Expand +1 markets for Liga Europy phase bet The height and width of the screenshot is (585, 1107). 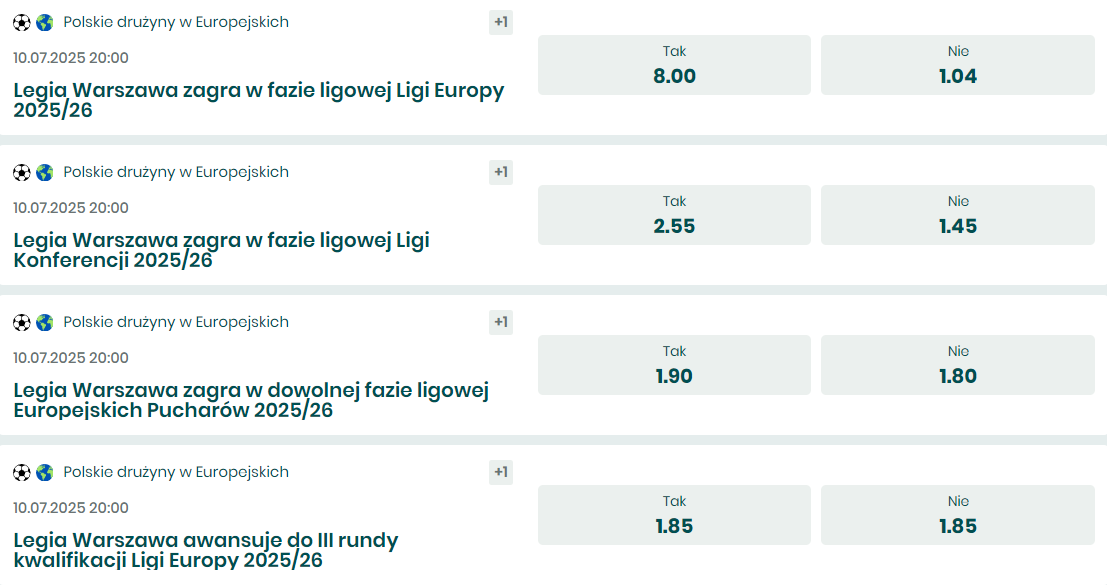[500, 22]
